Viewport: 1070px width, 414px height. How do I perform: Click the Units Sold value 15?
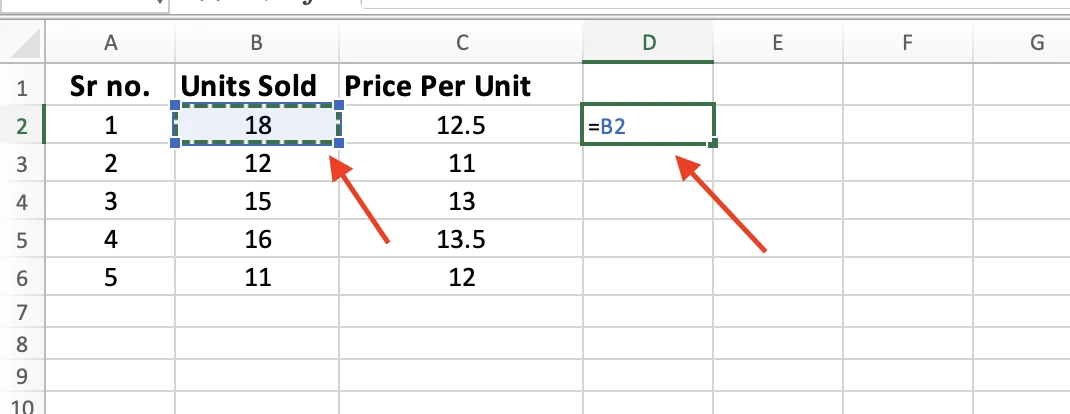[257, 201]
